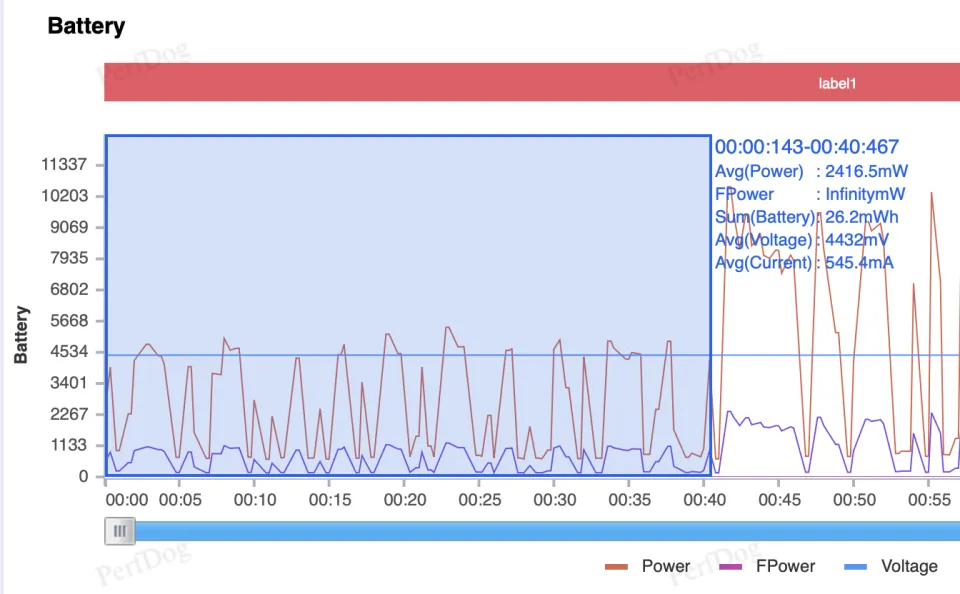This screenshot has height=594, width=960.
Task: Click the blue Voltage legend line marker
Action: click(856, 567)
